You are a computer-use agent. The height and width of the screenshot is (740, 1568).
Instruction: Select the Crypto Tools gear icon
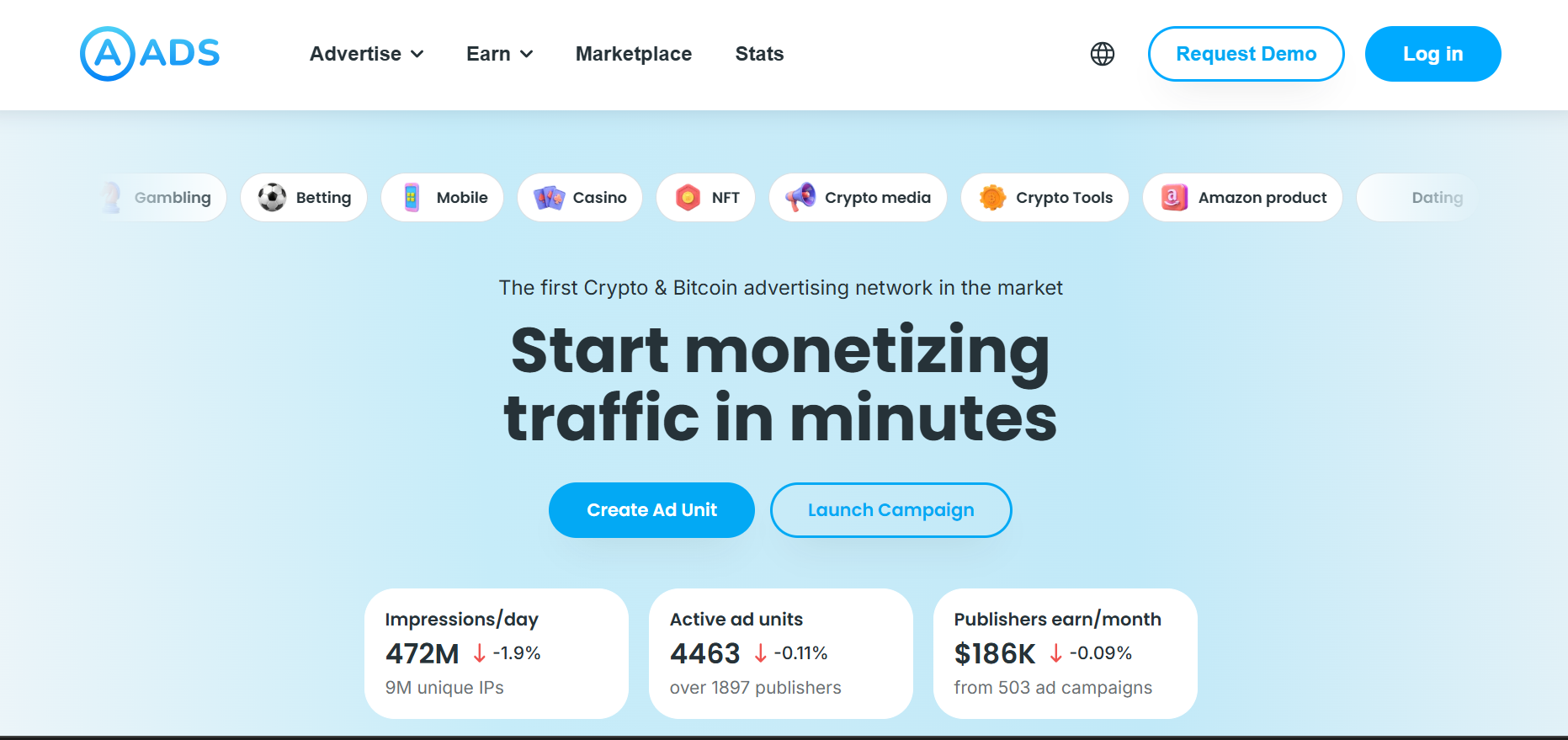pos(993,197)
